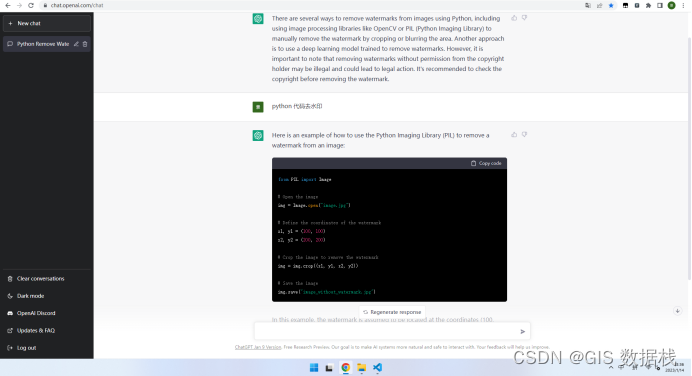Like the PIL example response with thumbs up
This screenshot has width=692, height=376.
[514, 135]
